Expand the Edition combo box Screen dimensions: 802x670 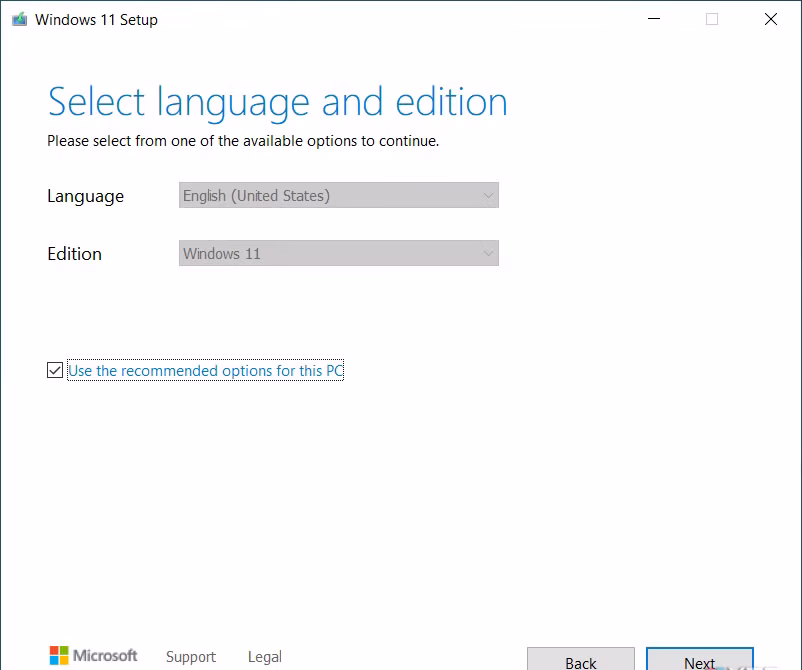tap(338, 254)
